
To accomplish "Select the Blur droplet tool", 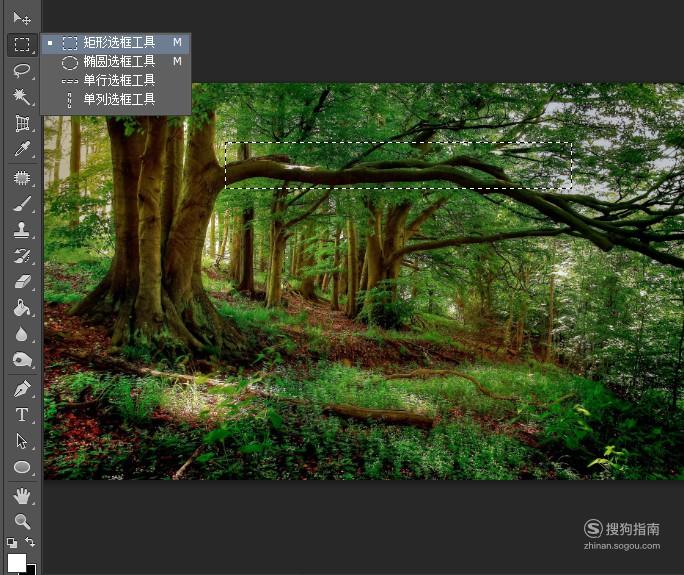I will pos(21,334).
